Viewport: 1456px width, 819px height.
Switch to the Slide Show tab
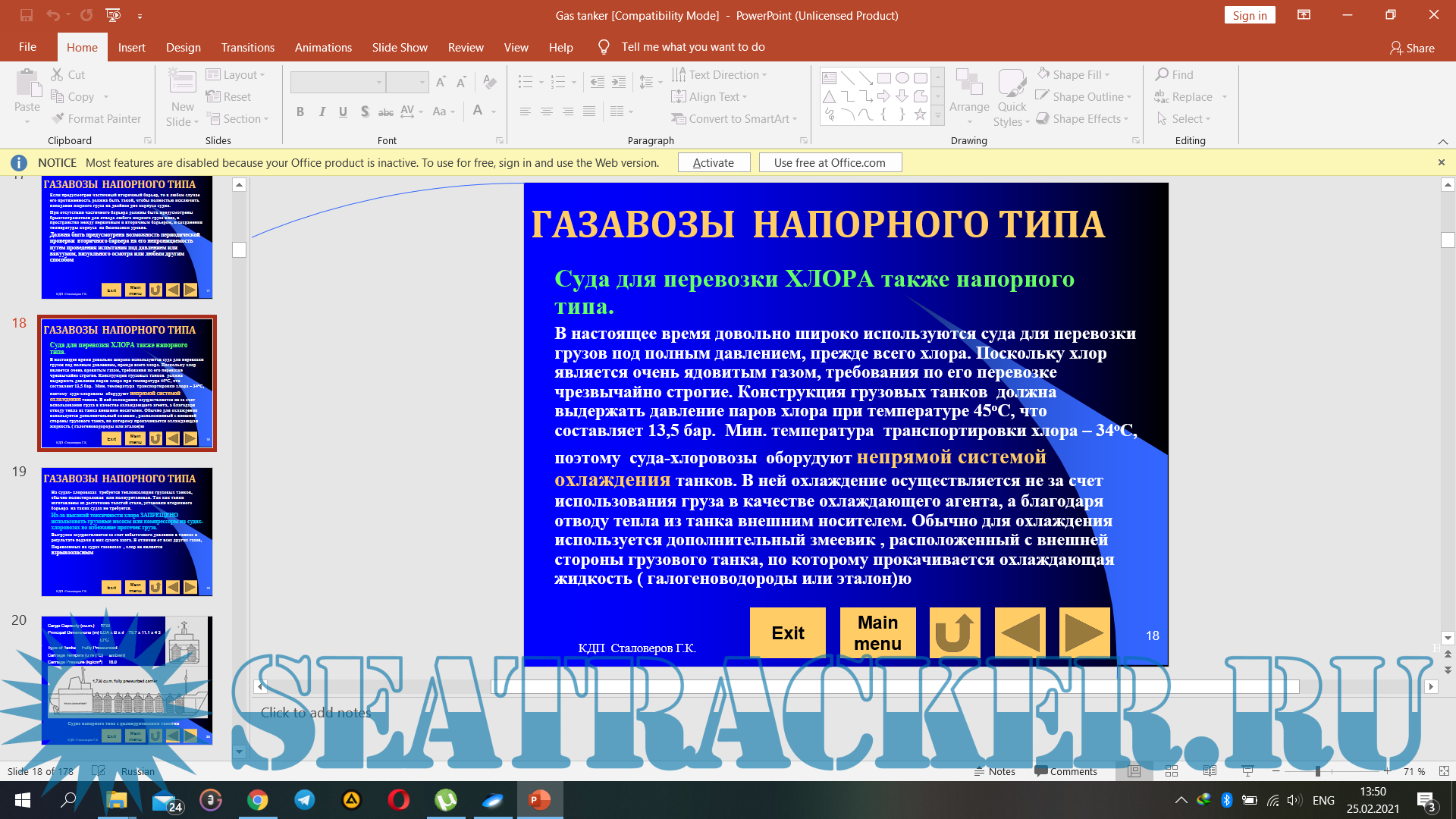[399, 47]
